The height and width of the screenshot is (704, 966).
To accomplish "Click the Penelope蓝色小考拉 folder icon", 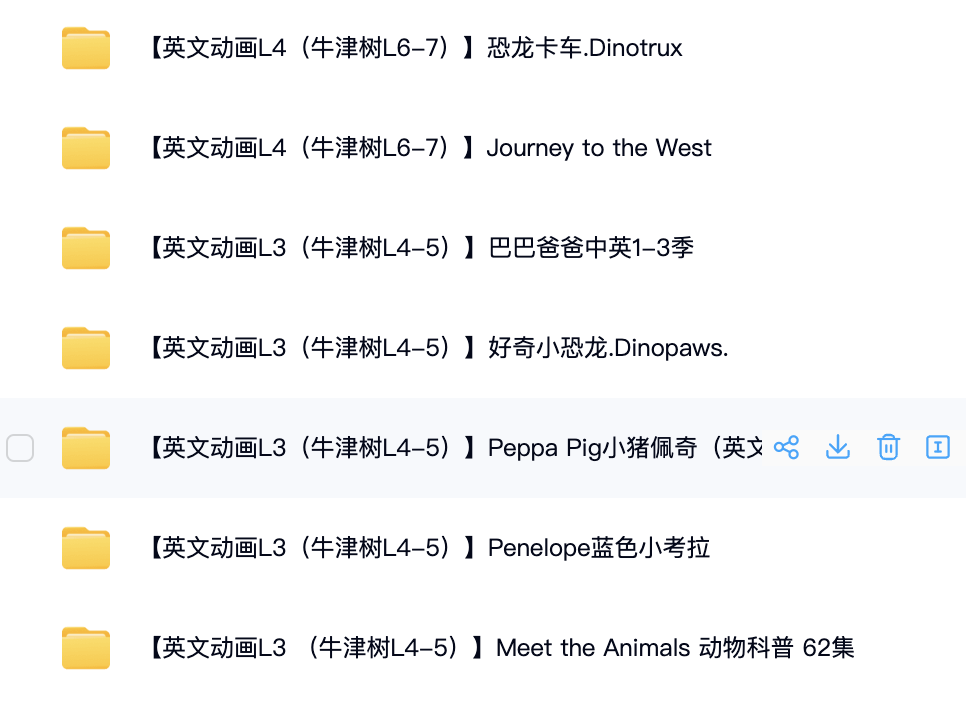I will tap(86, 548).
